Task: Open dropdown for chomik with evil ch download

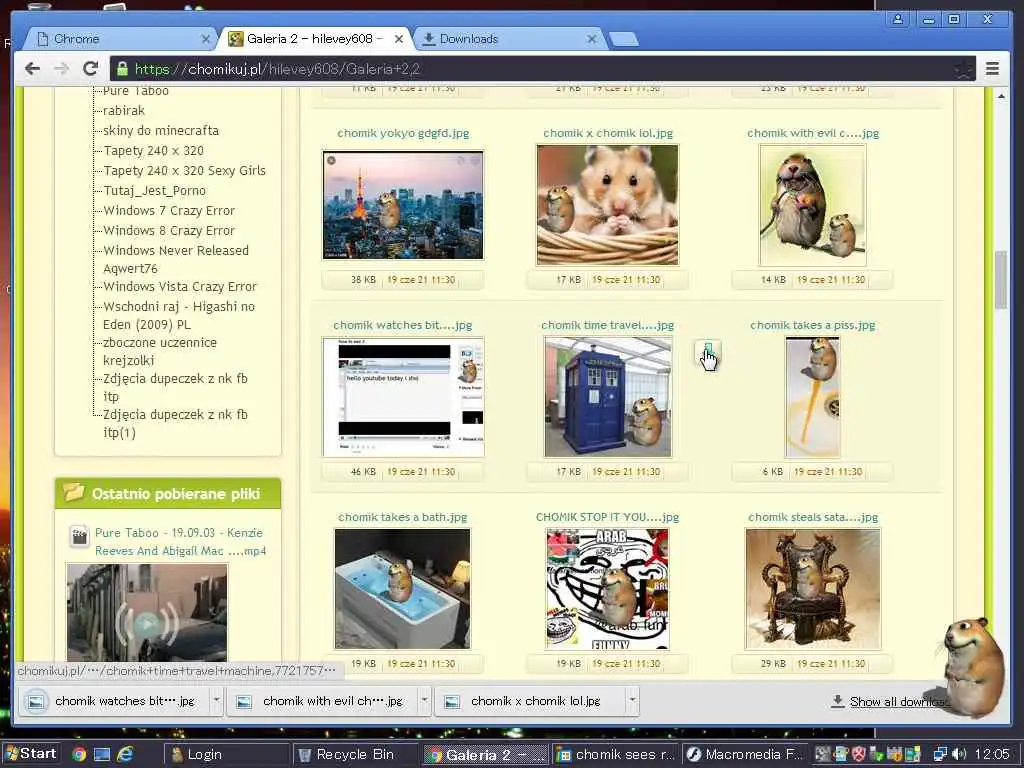Action: tap(424, 701)
